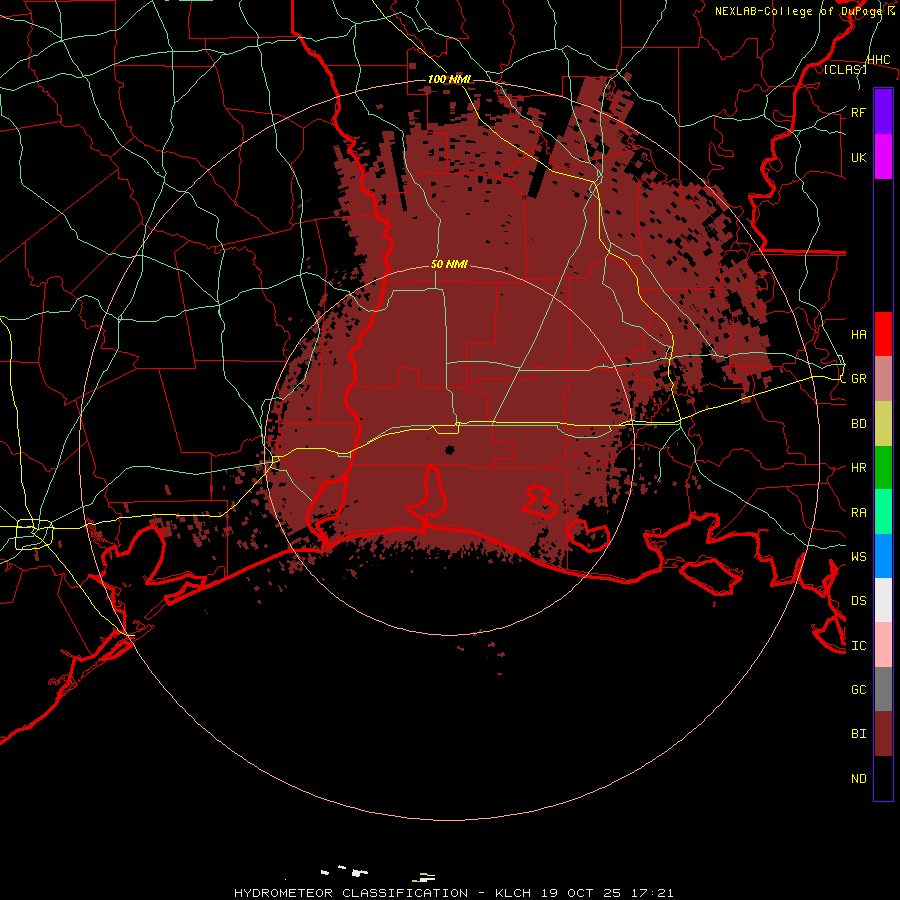Click the BI legend label
The height and width of the screenshot is (900, 900).
(x=859, y=734)
